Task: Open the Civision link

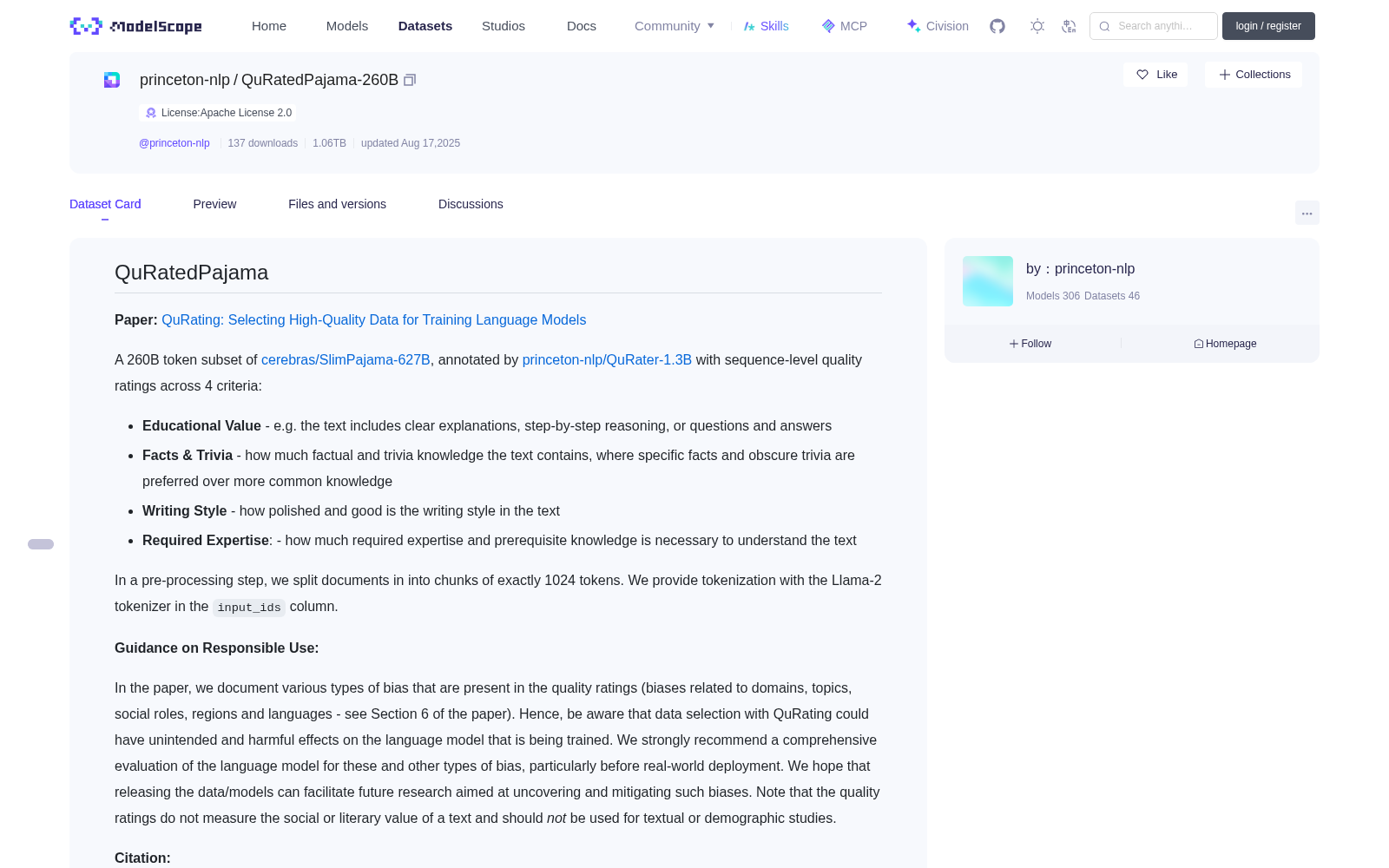Action: coord(937,26)
